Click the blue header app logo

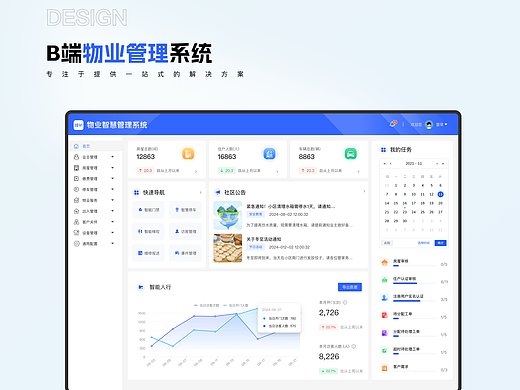point(78,125)
